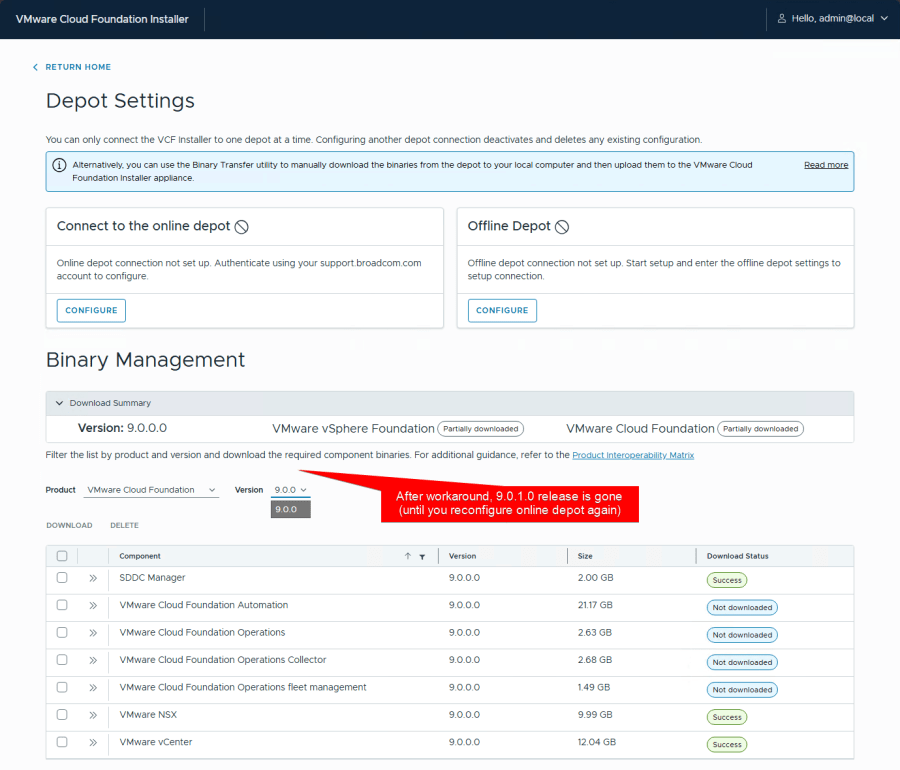
Task: Expand details for SDDC Manager row
Action: [92, 578]
